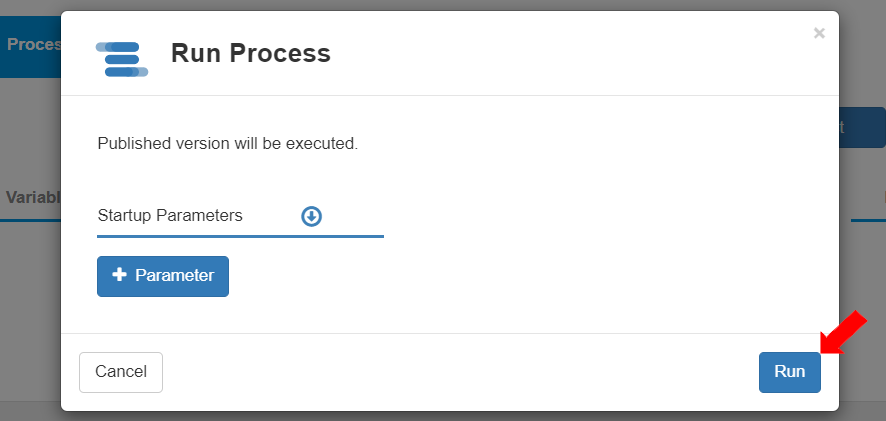Click the Run button
Screen dimensions: 886x421
click(789, 372)
